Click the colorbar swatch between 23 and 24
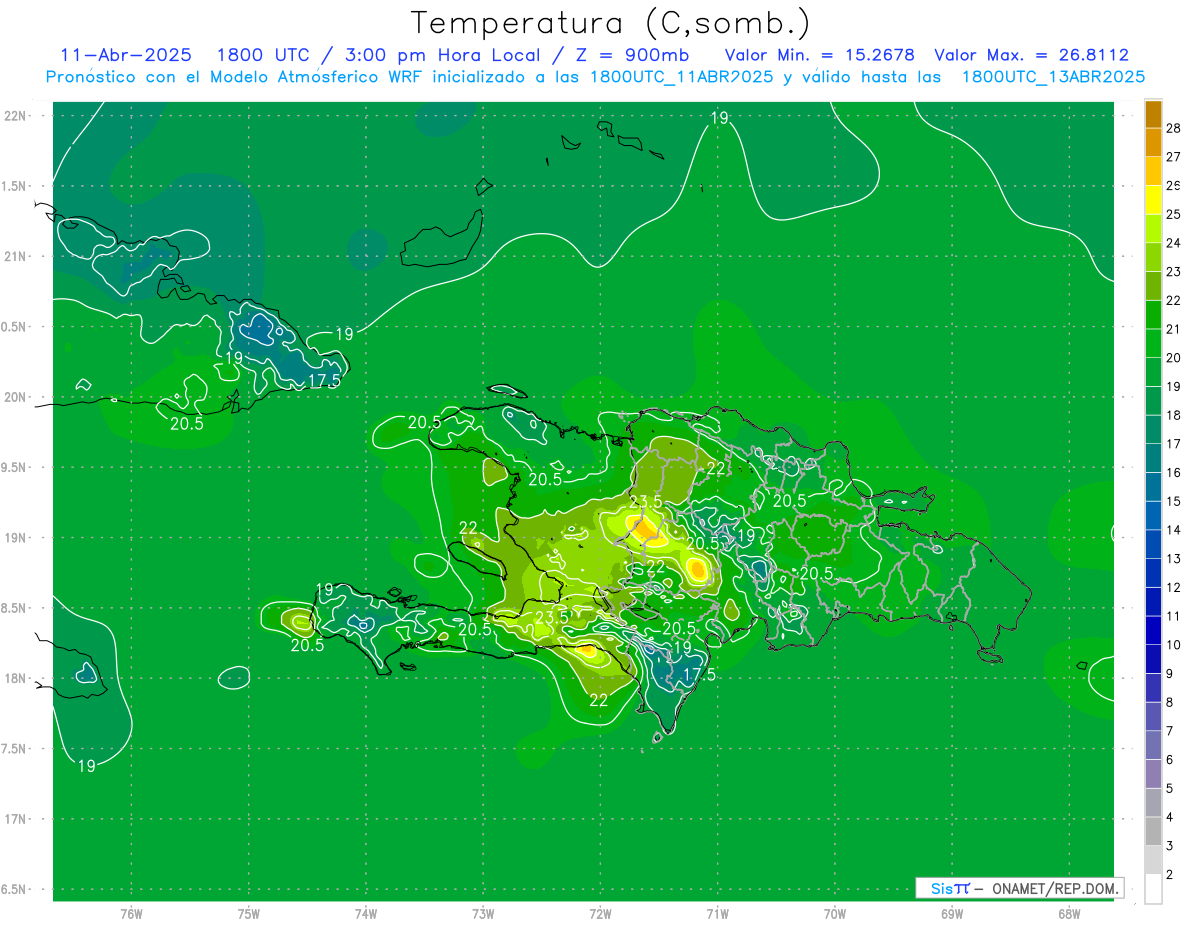The image size is (1200, 927). (1153, 256)
